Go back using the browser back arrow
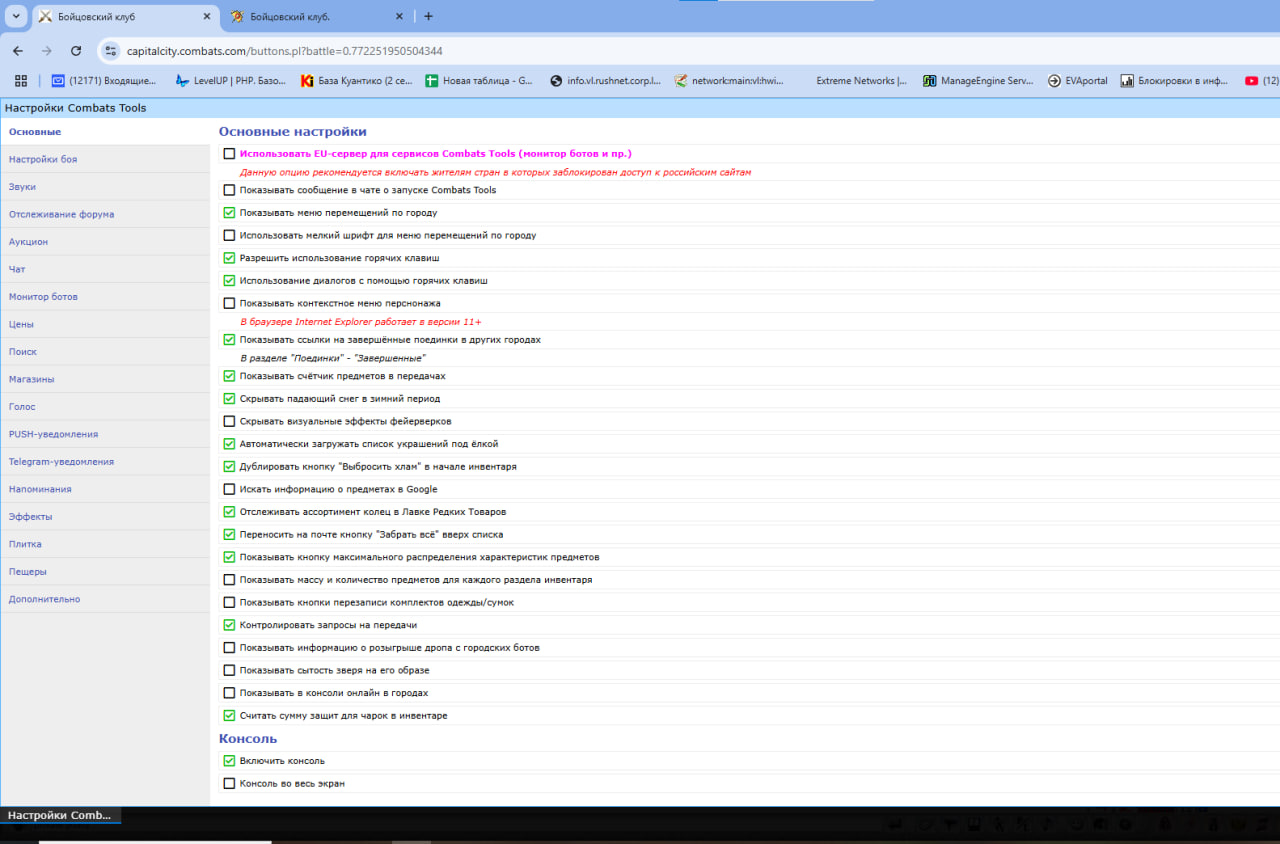Viewport: 1280px width, 844px height. (18, 51)
